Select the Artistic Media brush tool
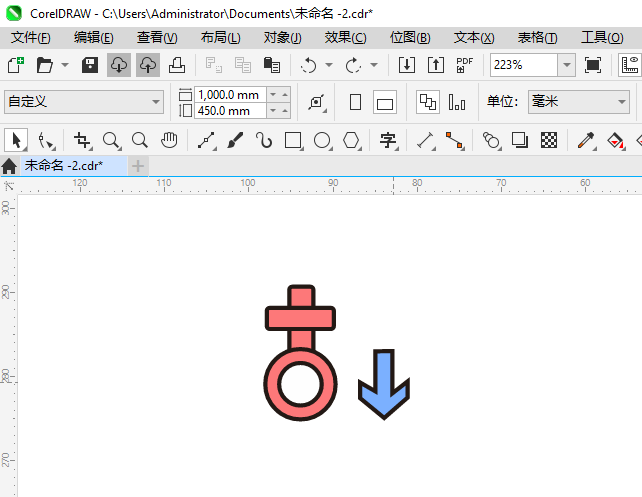642x497 pixels. 235,140
